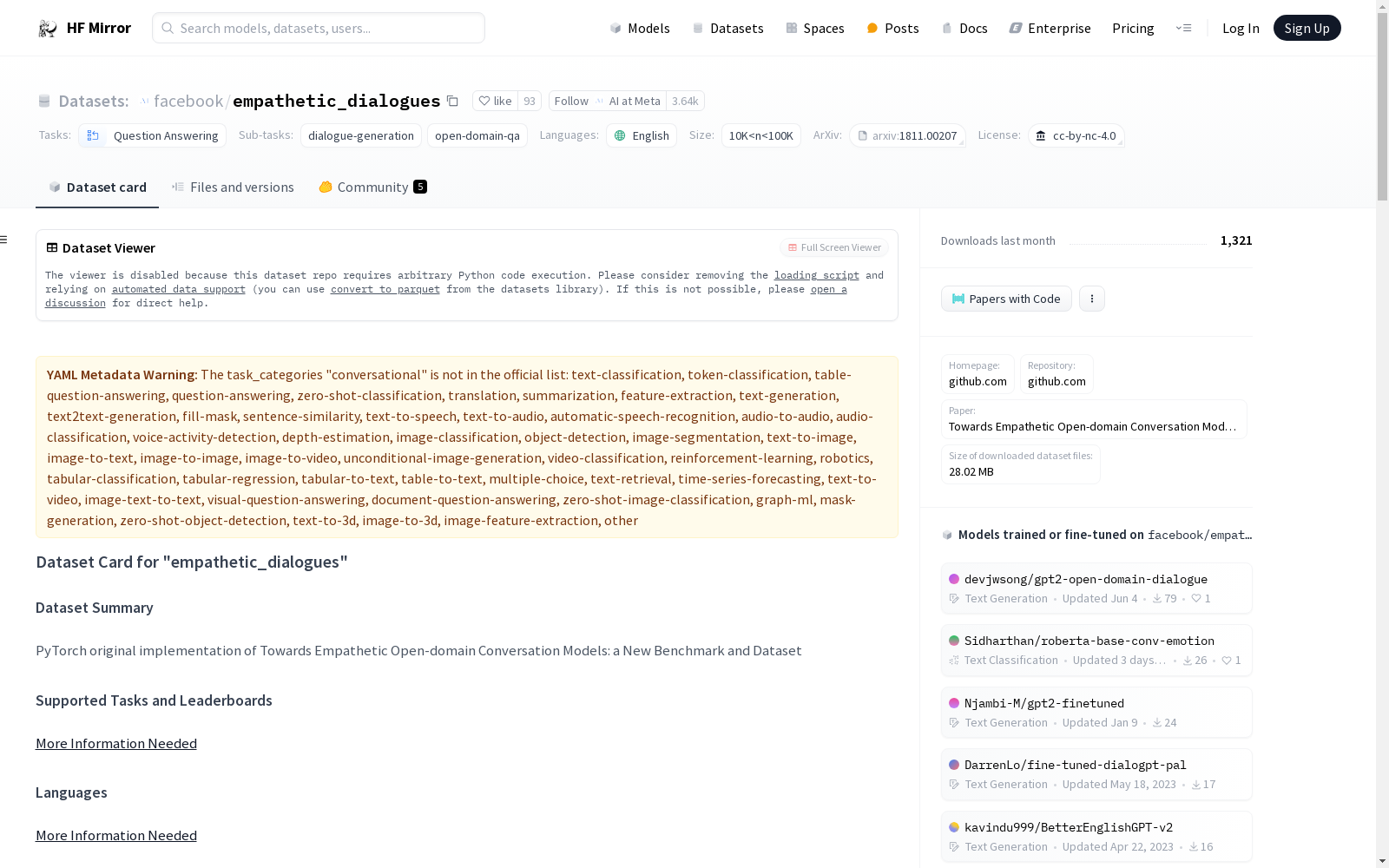Image resolution: width=1389 pixels, height=868 pixels.
Task: Click the devjwsong model avatar icon
Action: 954,579
